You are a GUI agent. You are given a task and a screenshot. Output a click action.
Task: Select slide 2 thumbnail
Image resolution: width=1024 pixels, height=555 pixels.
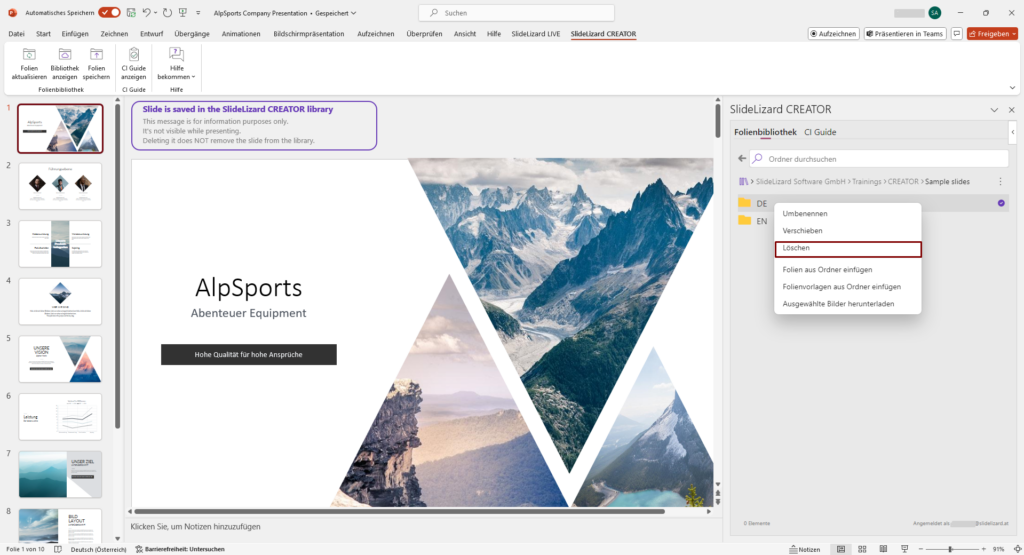(x=60, y=186)
